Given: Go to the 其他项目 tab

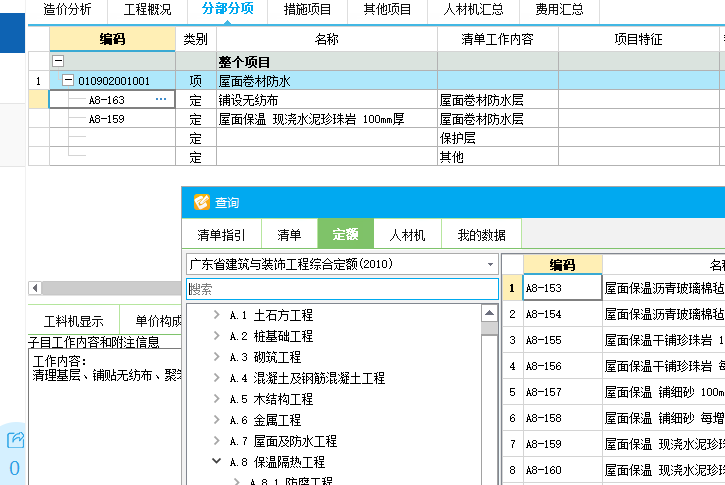Looking at the screenshot, I should 387,10.
